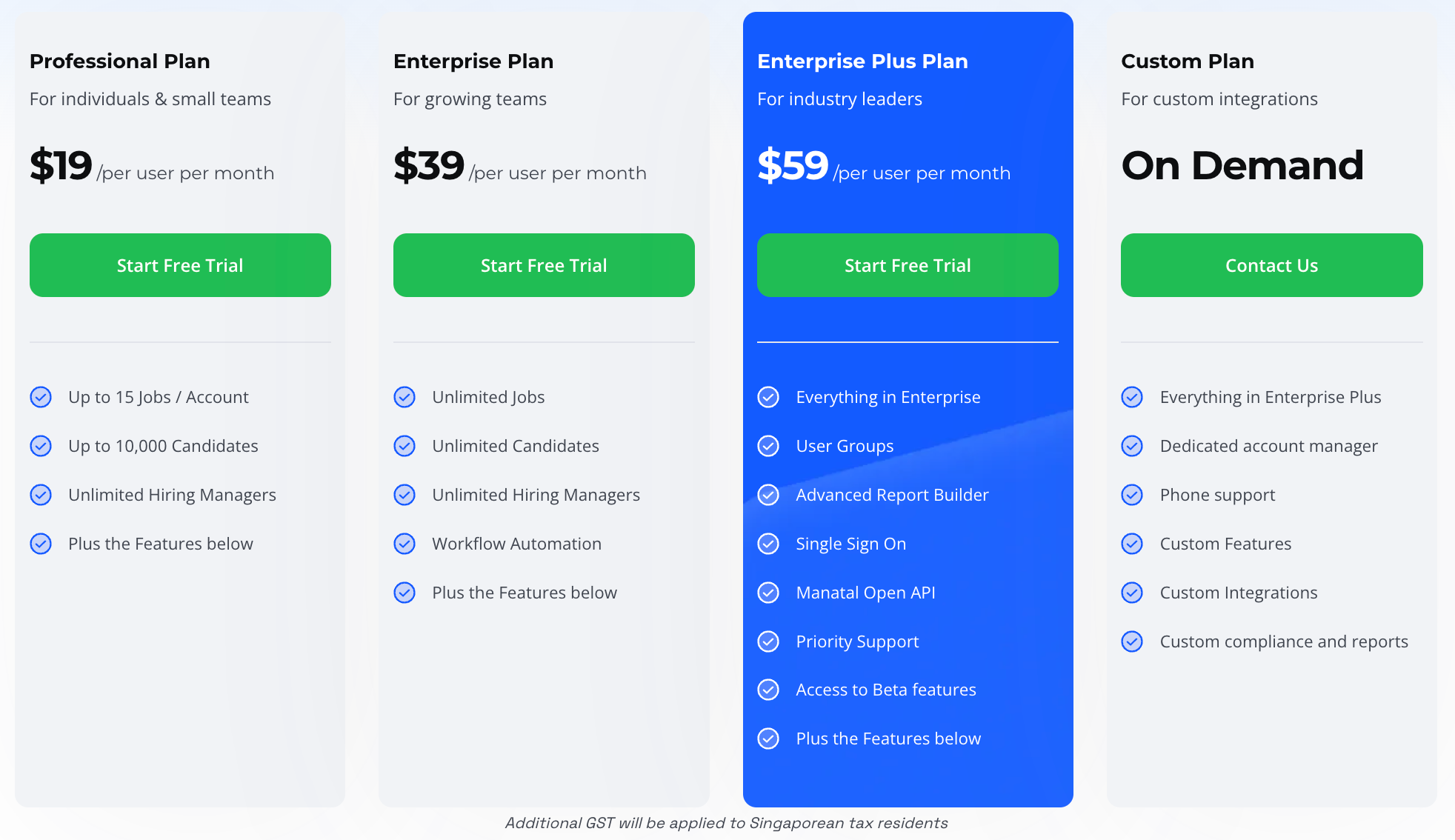Toggle the Single Sign On checkmark

click(x=769, y=544)
